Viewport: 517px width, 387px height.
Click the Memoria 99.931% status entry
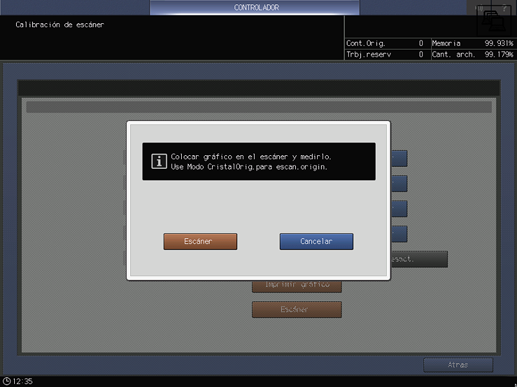472,43
